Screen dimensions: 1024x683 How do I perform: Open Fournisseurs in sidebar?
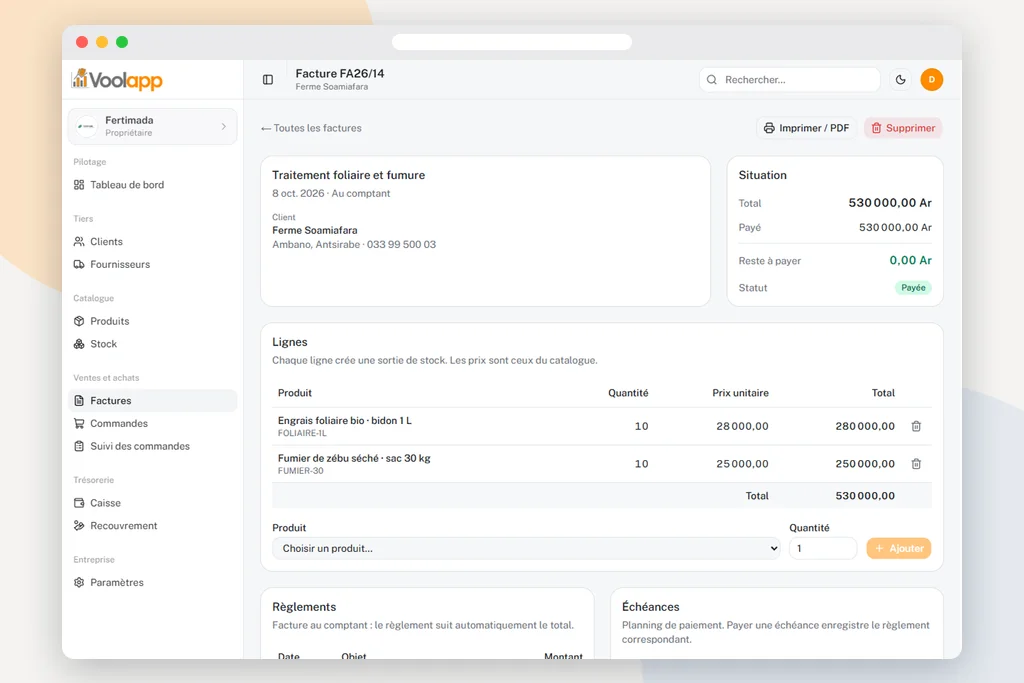tap(152, 264)
